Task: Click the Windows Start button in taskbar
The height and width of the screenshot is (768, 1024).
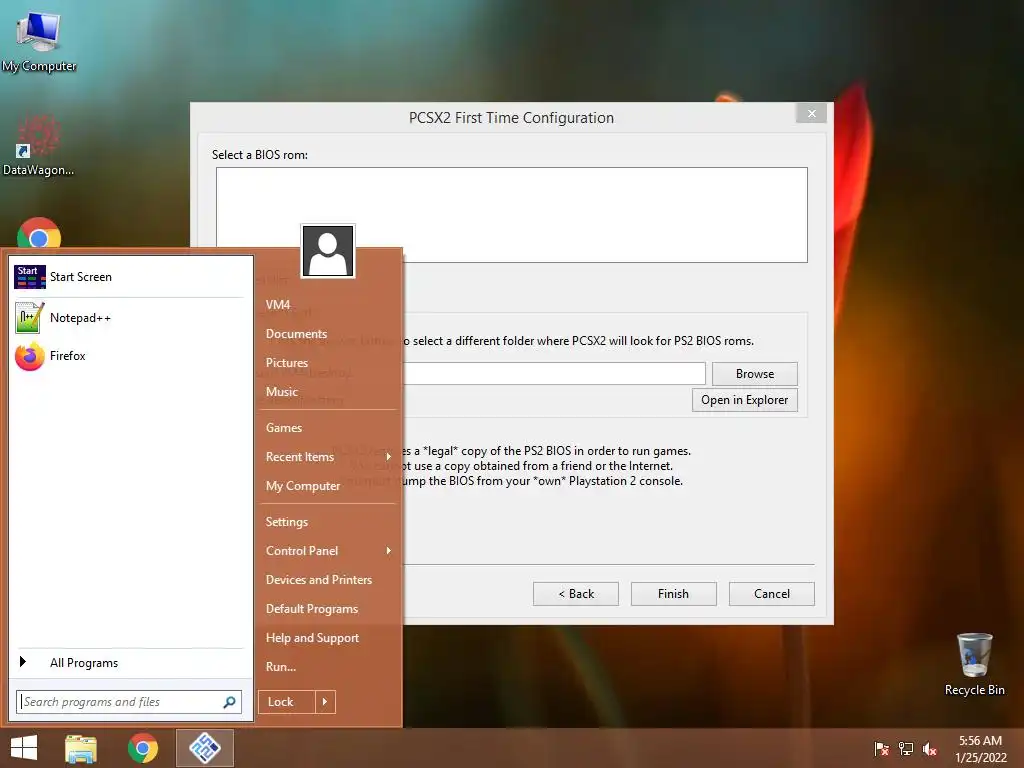Action: [x=24, y=748]
